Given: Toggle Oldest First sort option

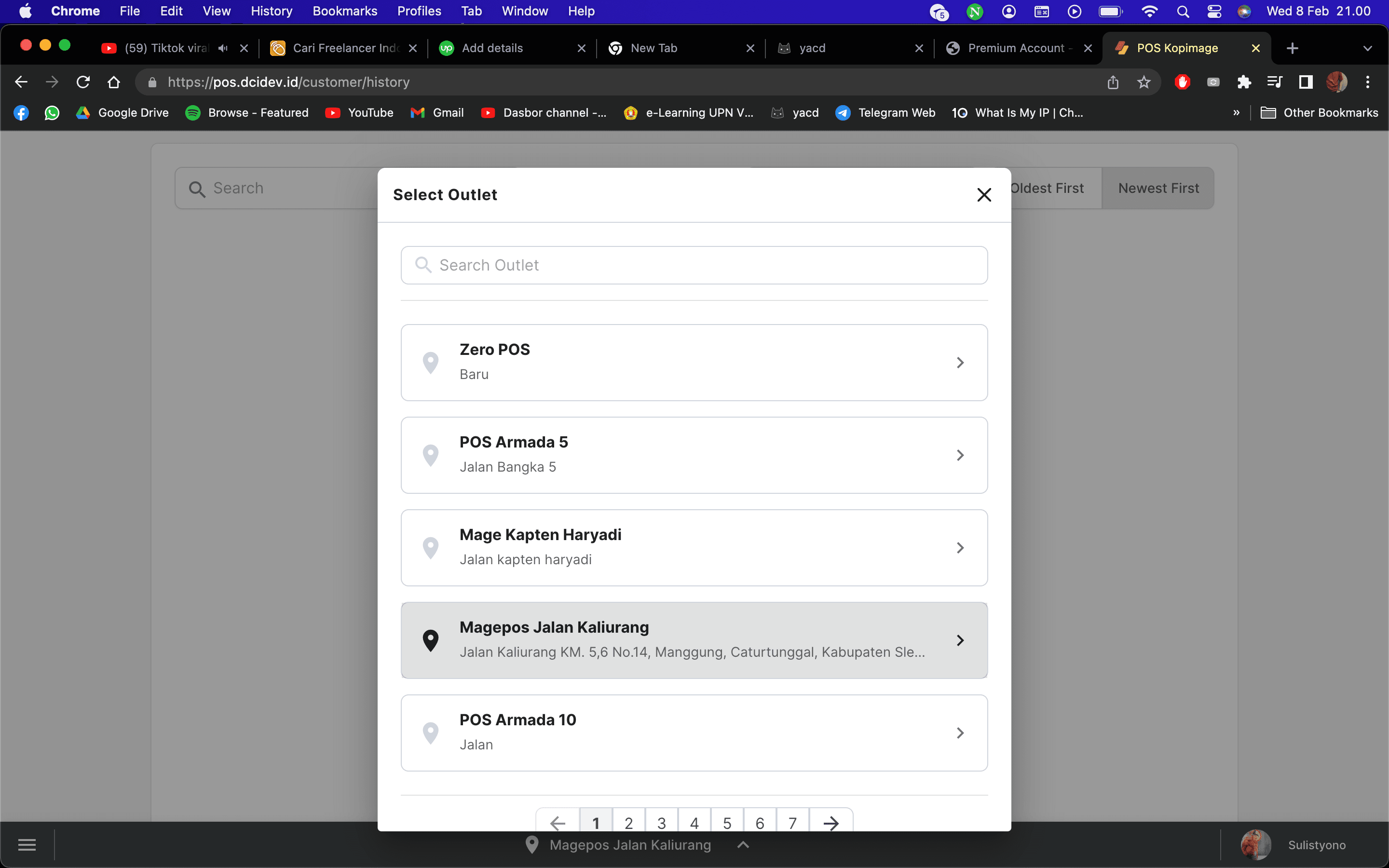Looking at the screenshot, I should click(x=1048, y=188).
